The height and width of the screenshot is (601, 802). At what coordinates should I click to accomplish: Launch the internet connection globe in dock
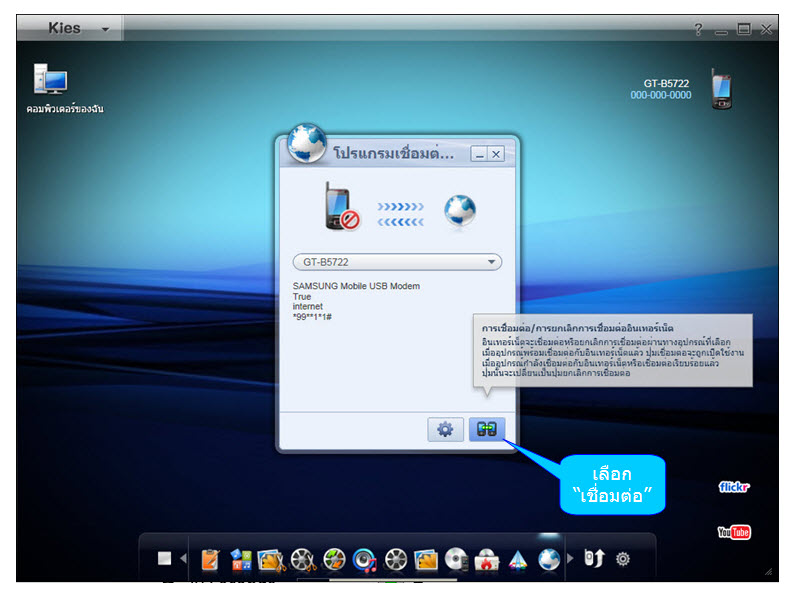[549, 559]
